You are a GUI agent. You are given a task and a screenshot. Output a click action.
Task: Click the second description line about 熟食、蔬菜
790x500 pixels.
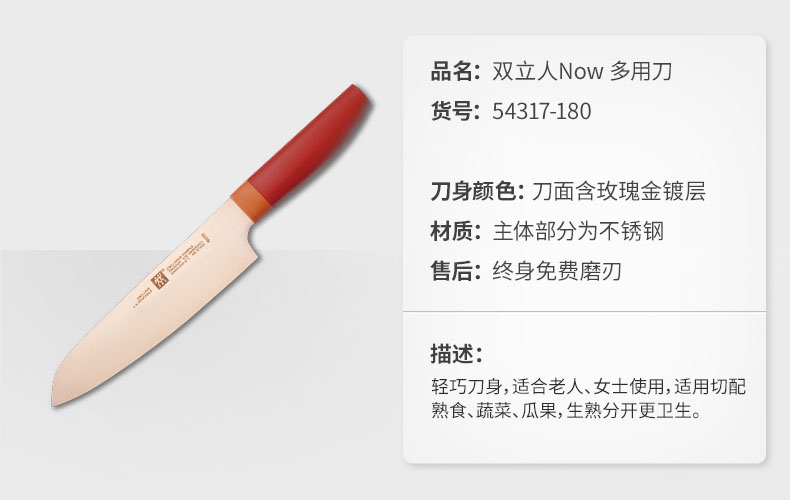[566, 410]
